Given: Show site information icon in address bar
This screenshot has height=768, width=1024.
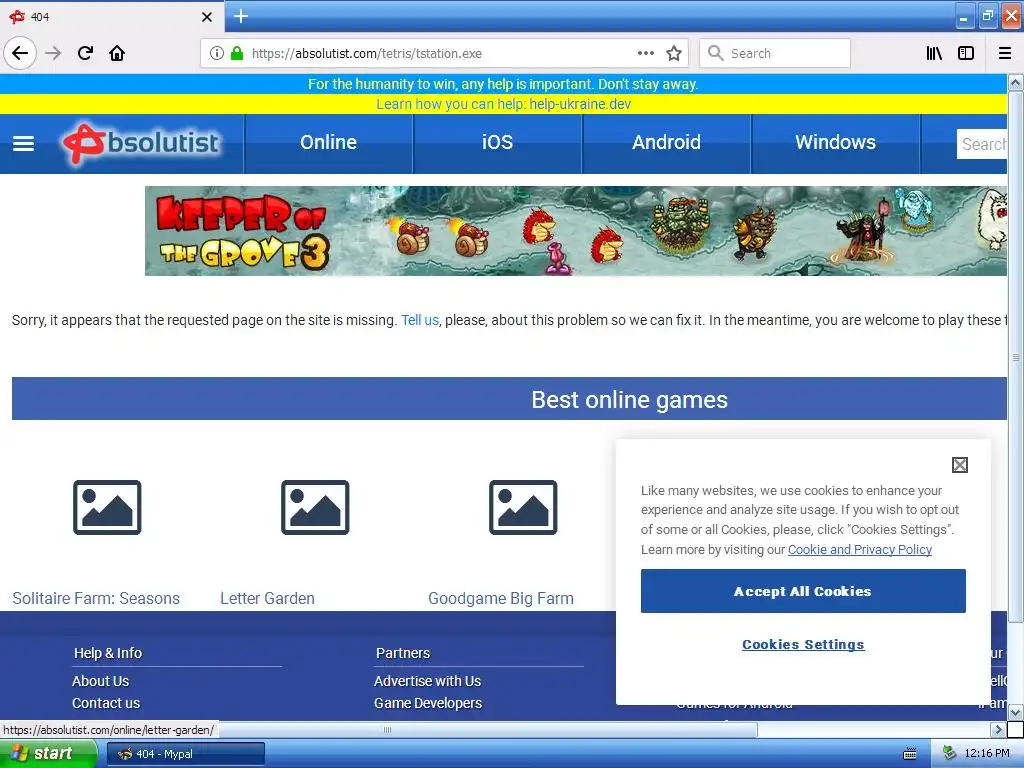Looking at the screenshot, I should click(217, 54).
